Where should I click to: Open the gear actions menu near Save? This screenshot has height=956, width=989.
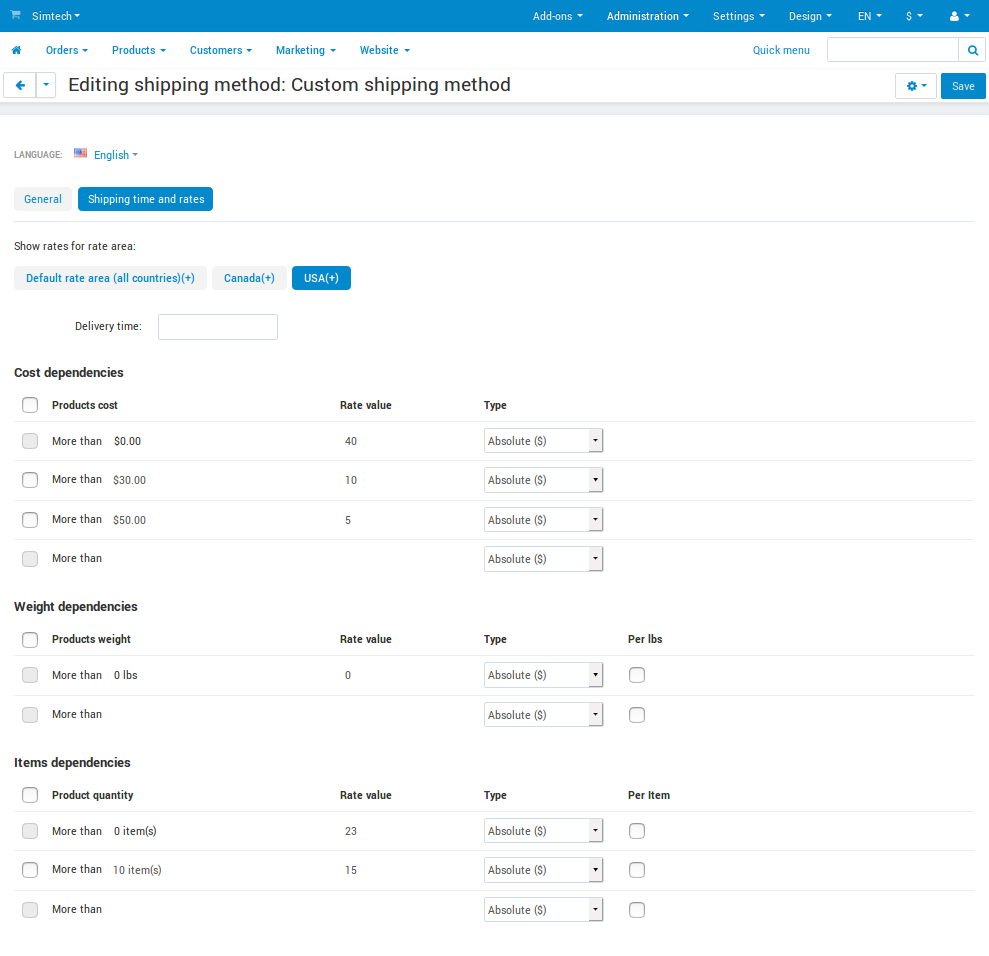[x=916, y=86]
